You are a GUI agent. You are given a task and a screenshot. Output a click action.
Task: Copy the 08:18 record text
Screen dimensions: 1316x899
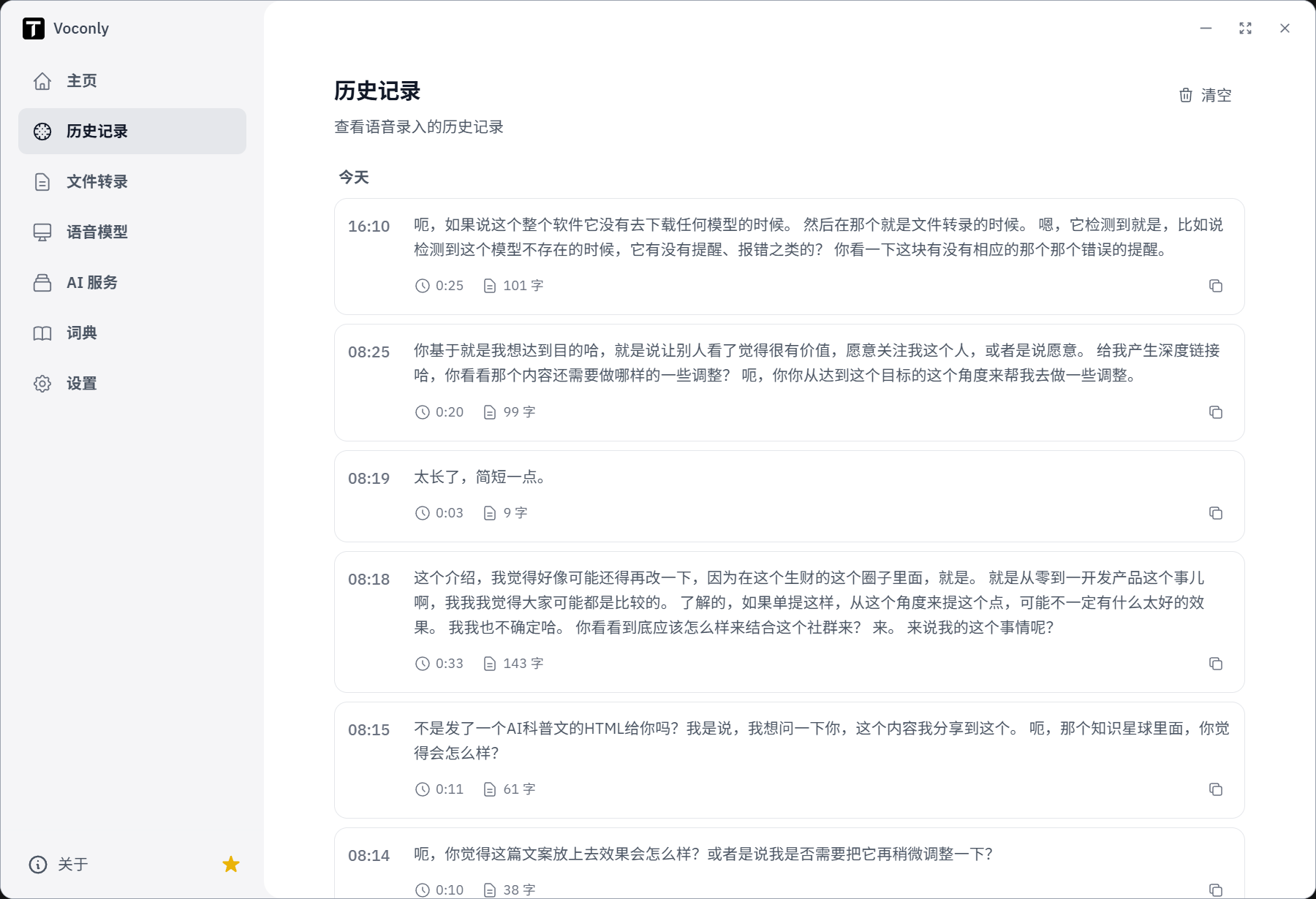[x=1216, y=664]
